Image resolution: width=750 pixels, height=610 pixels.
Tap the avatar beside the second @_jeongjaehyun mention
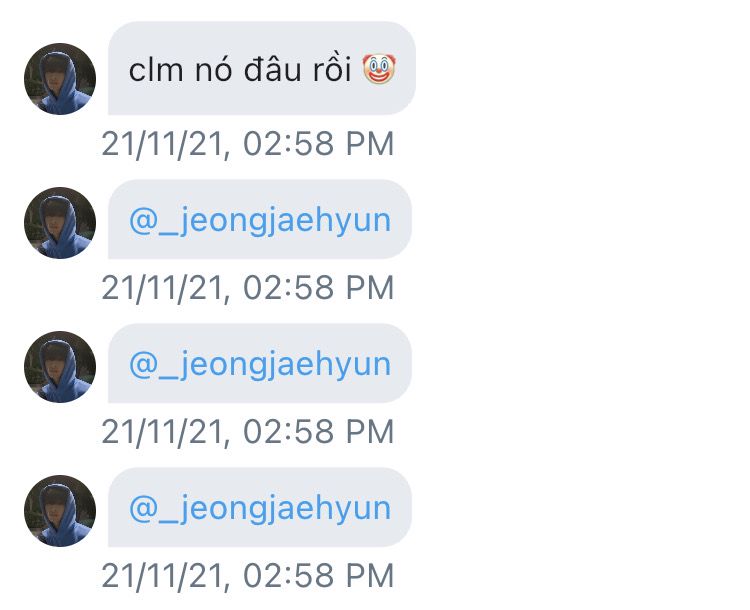[x=60, y=367]
